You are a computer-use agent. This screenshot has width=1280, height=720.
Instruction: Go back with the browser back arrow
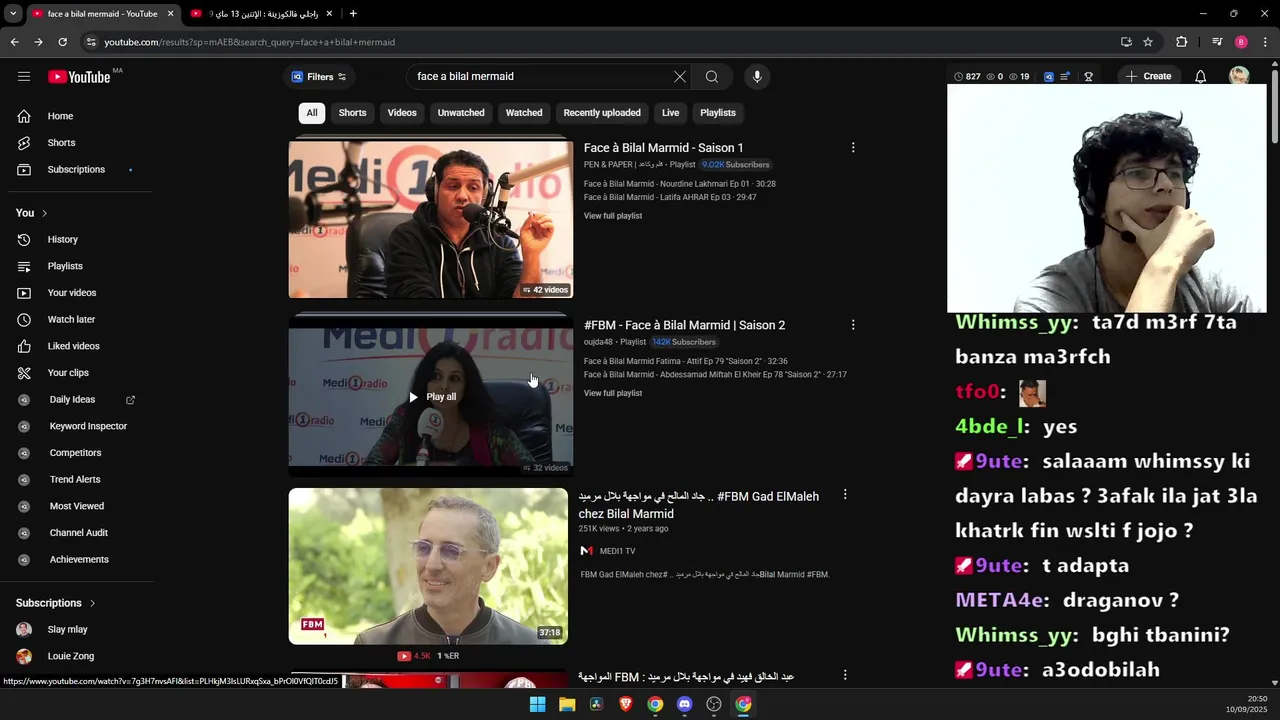pos(14,42)
